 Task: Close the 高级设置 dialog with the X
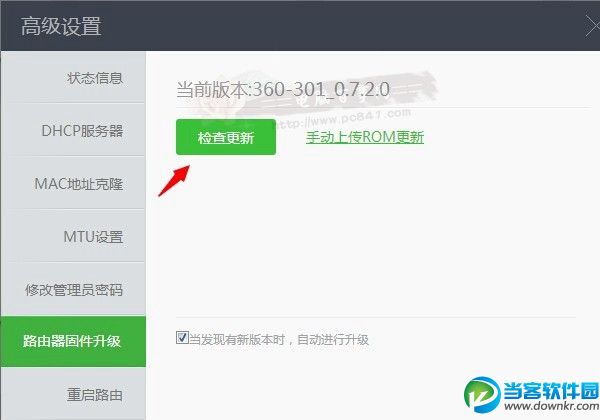point(593,27)
